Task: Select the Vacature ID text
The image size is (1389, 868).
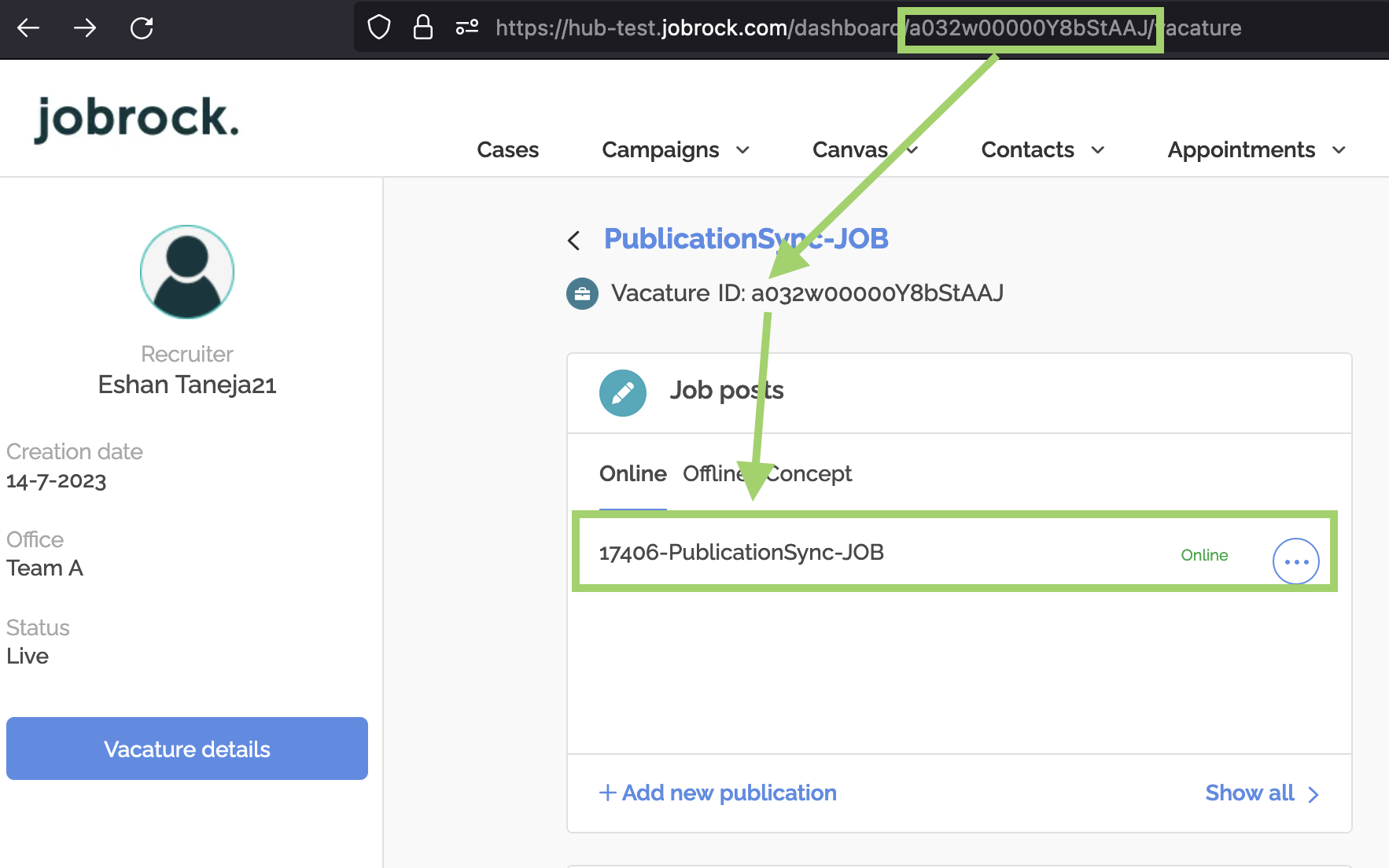Action: click(808, 293)
